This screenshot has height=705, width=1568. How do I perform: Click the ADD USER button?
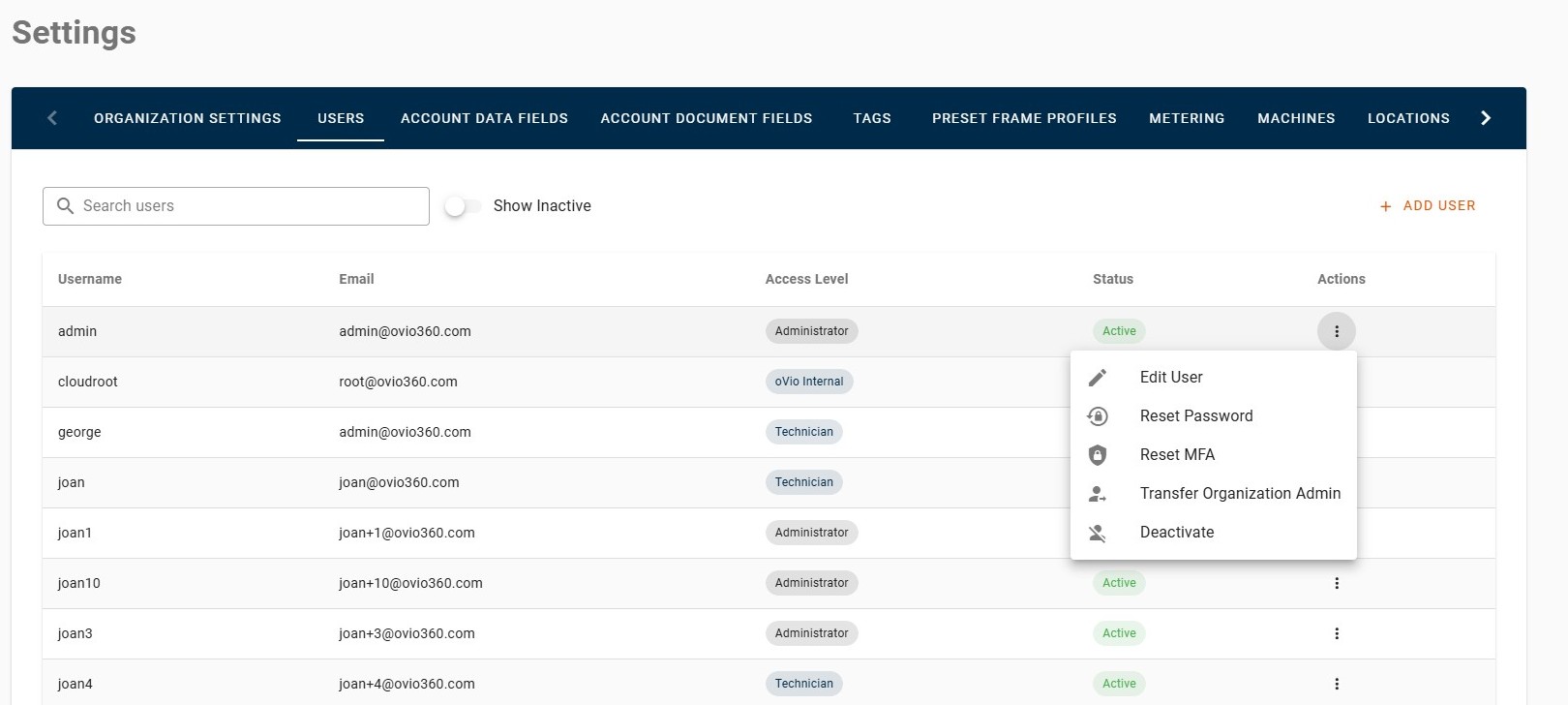pos(1428,206)
